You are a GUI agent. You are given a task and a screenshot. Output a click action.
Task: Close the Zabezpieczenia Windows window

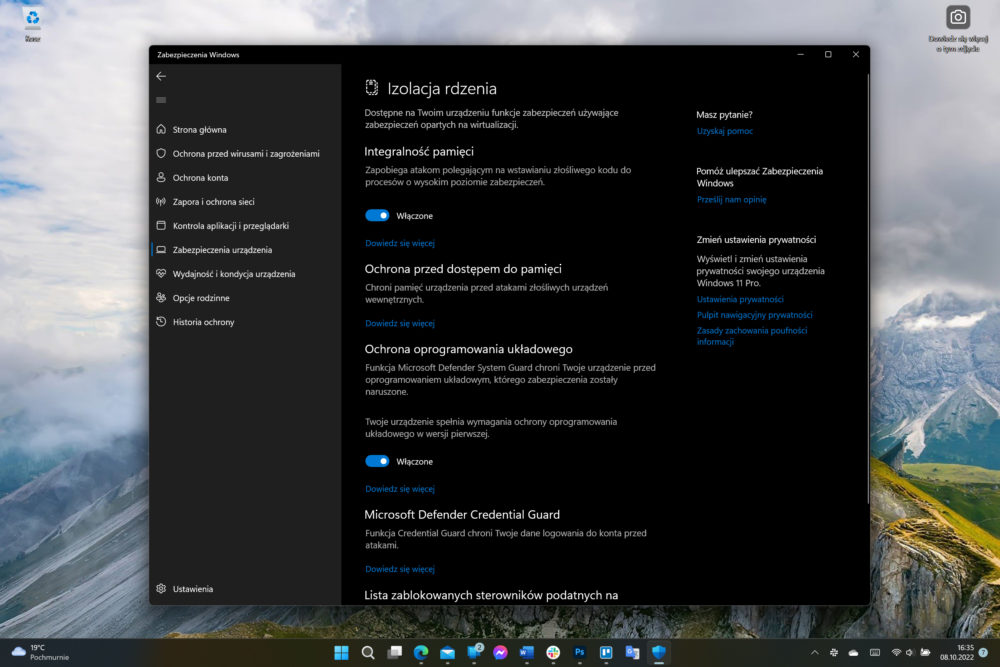[856, 55]
